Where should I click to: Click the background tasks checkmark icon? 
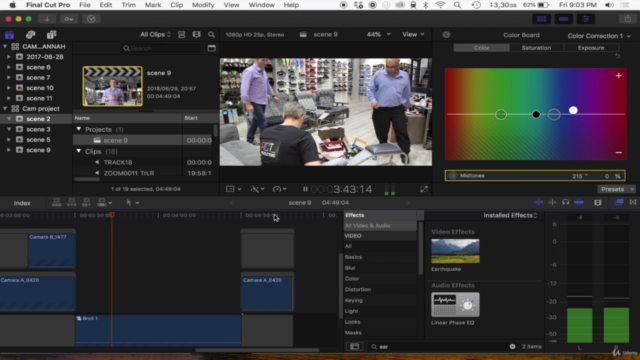point(91,19)
